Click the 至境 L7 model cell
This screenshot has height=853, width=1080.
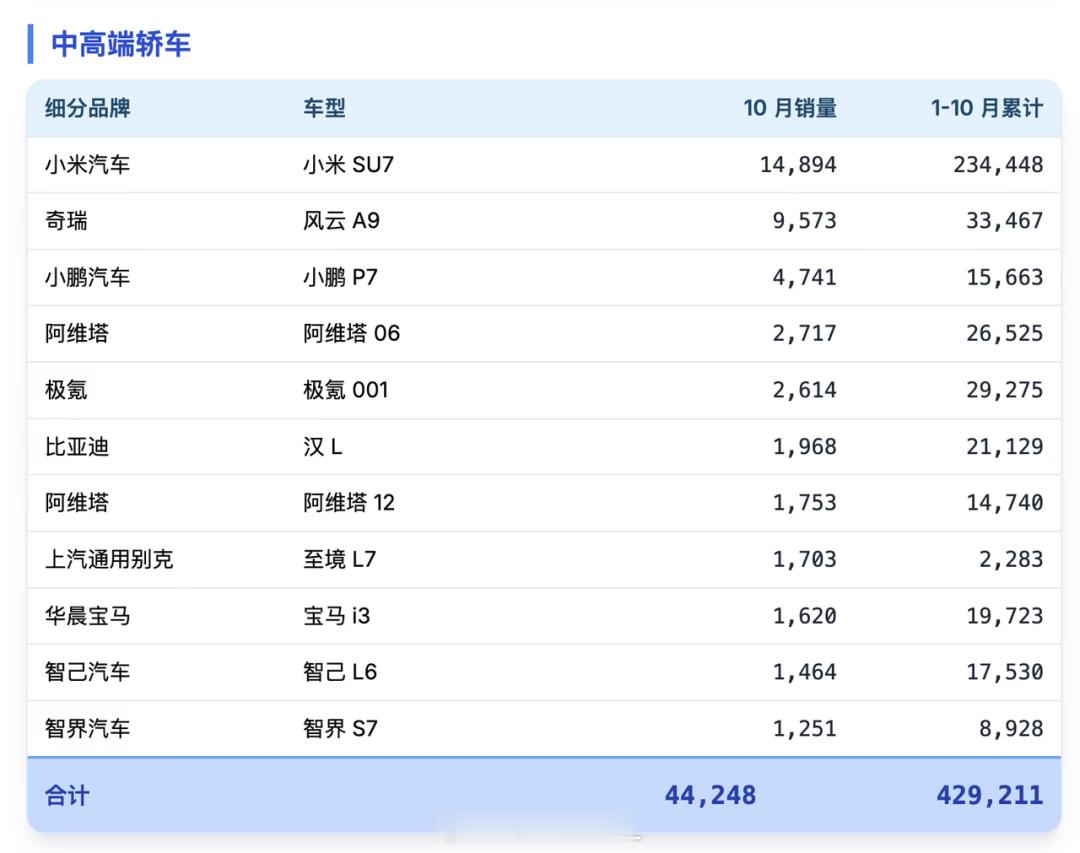(340, 559)
